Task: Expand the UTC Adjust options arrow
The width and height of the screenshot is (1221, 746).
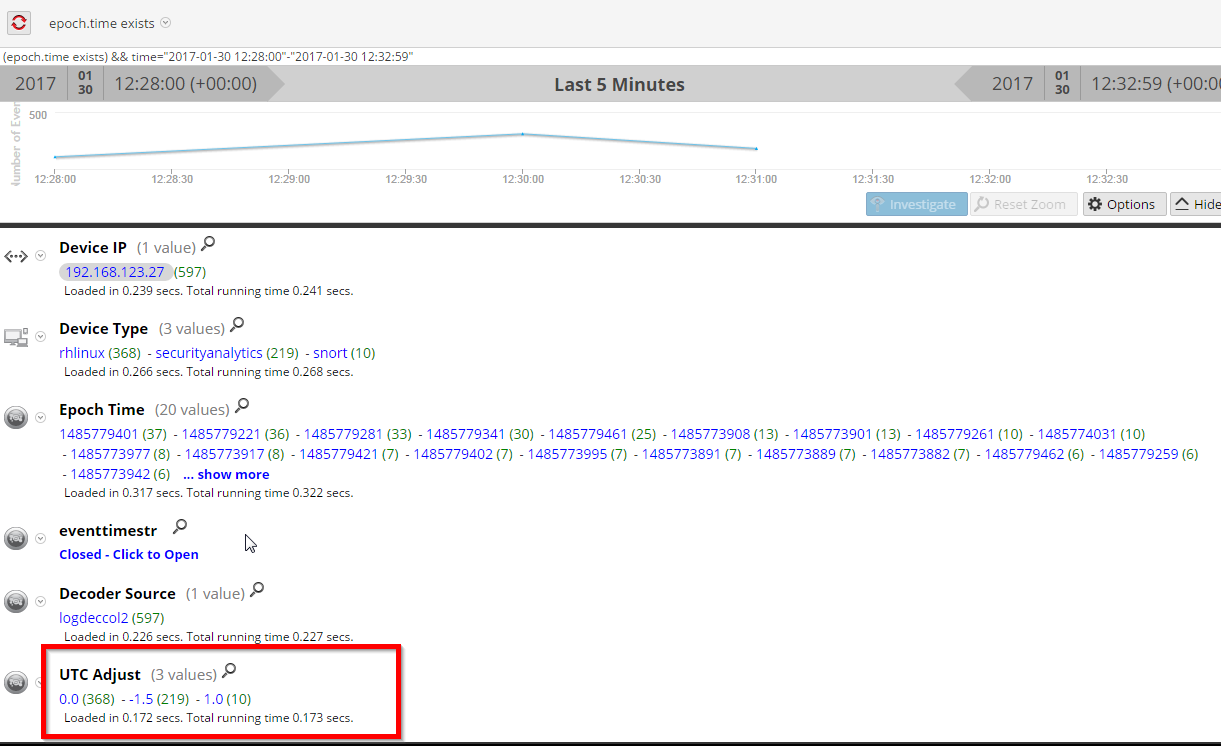Action: [x=41, y=682]
